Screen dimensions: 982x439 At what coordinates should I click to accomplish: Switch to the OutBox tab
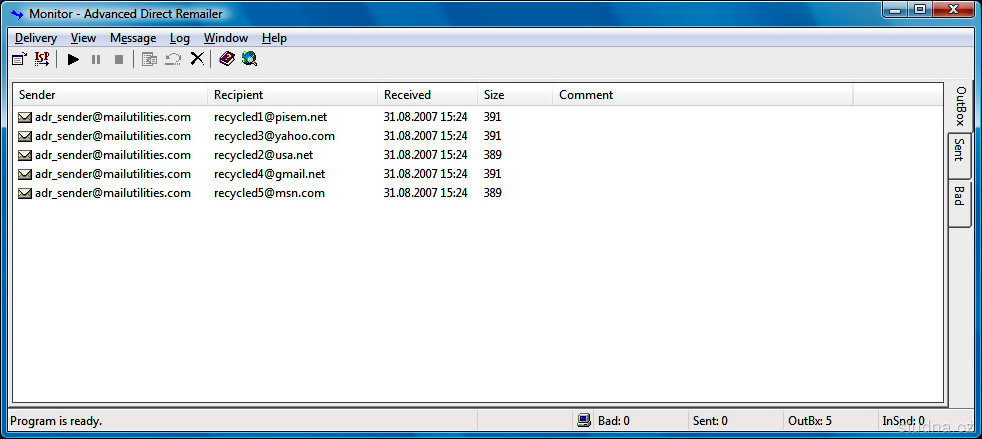961,106
